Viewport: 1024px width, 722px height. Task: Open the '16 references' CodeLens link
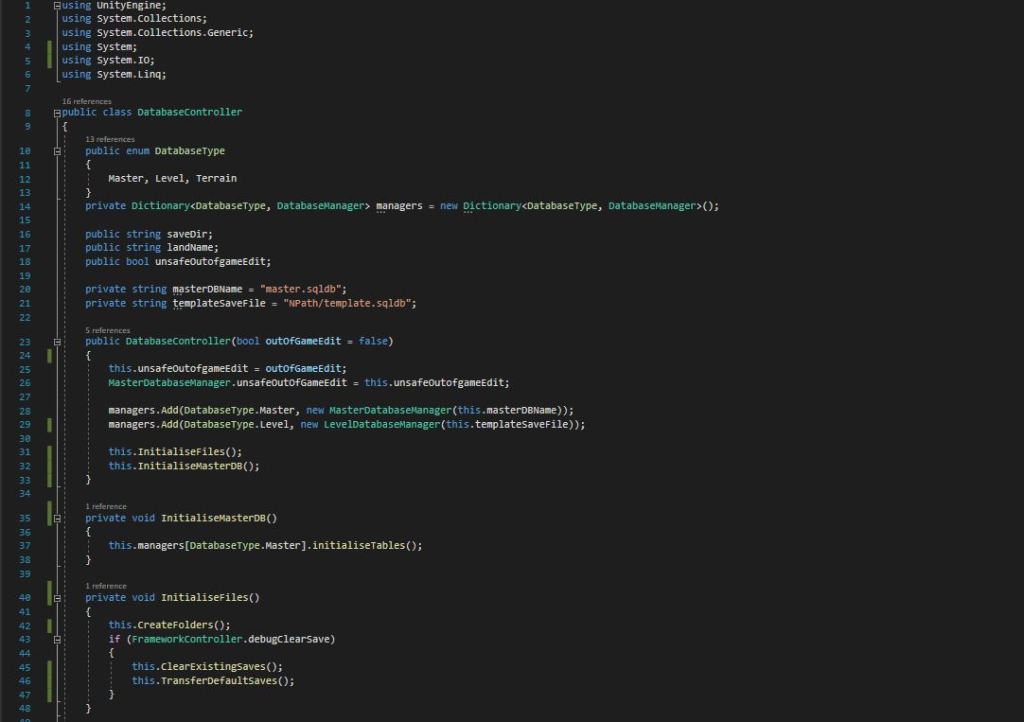point(86,102)
